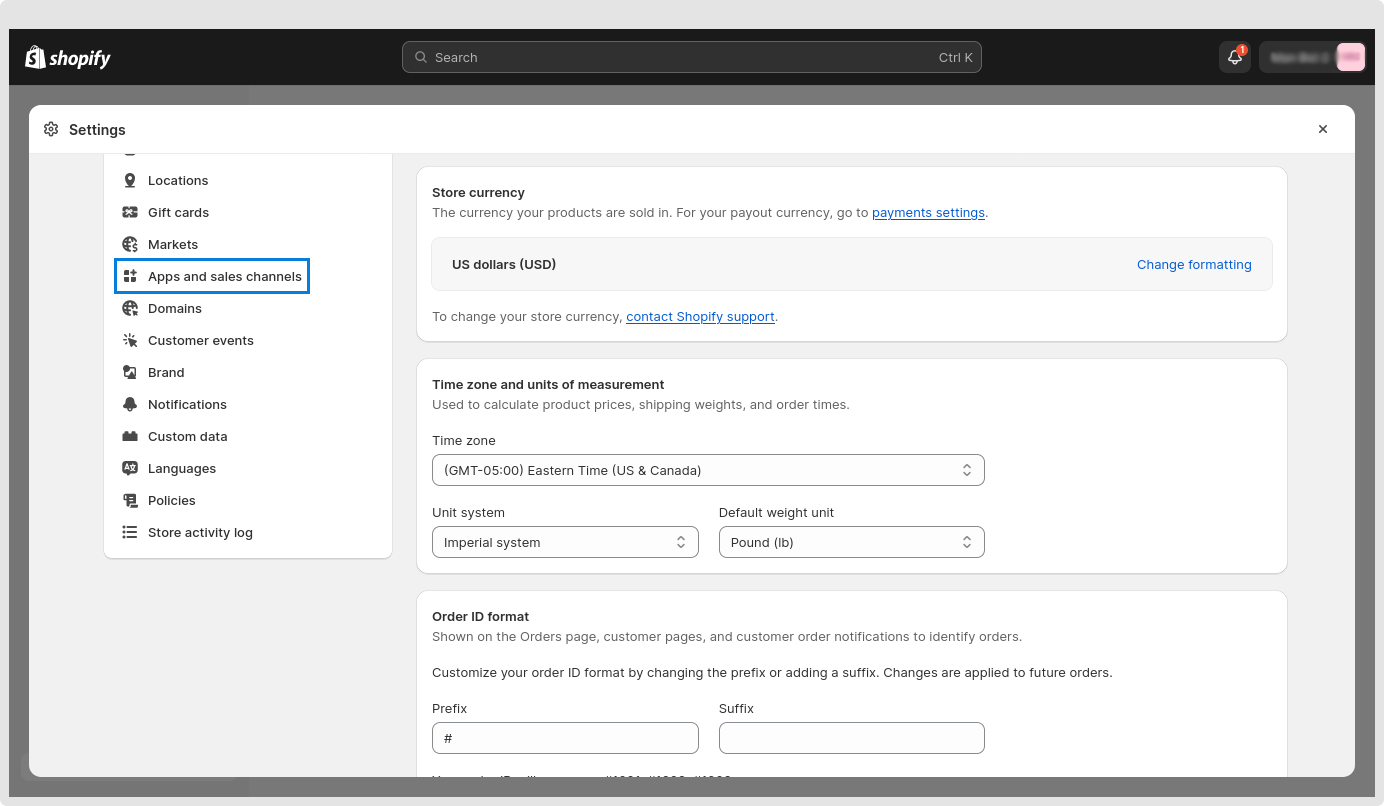Click the Store currency heading
This screenshot has width=1384, height=806.
pyautogui.click(x=478, y=193)
